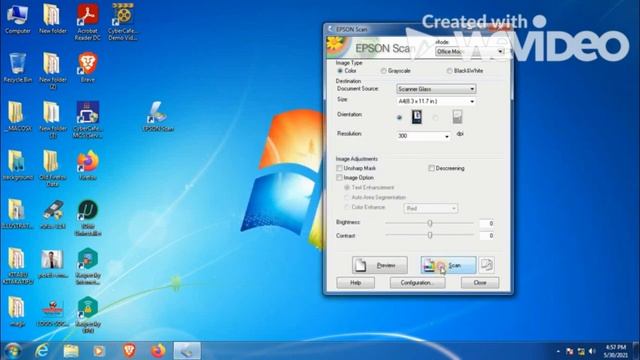Click the EPSON Scan taskbar button
640x360 pixels.
[187, 351]
